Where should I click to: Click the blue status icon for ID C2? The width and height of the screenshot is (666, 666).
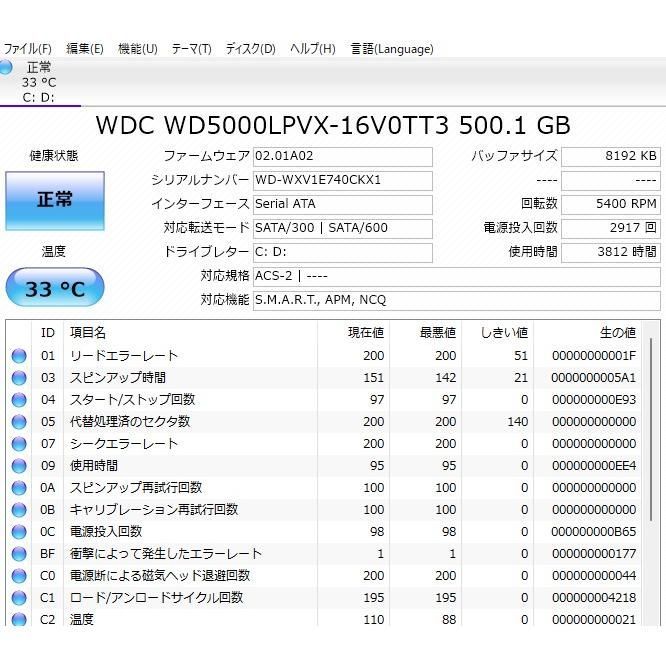[19, 620]
